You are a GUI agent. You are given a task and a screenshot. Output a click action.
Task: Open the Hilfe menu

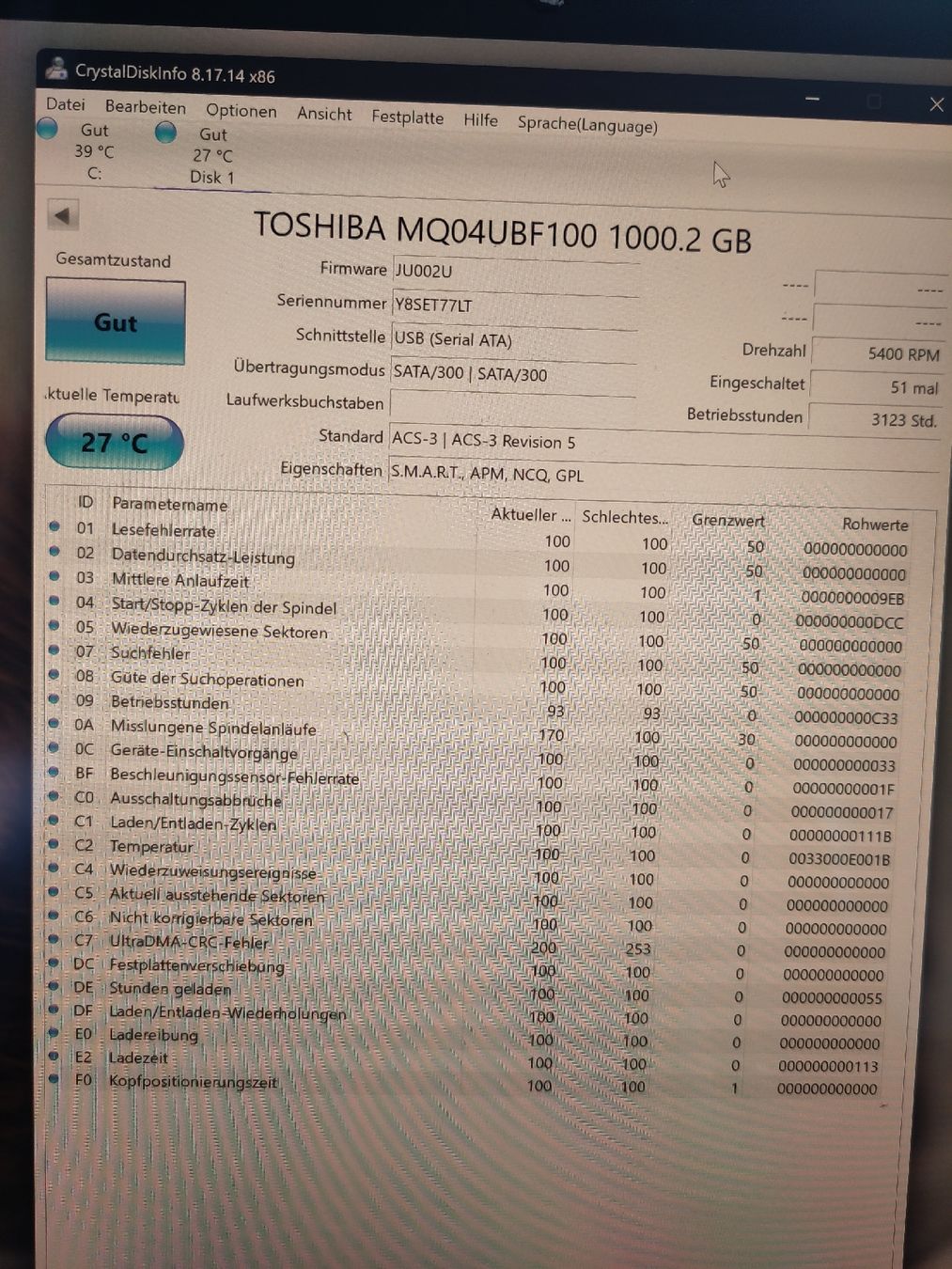pos(480,119)
